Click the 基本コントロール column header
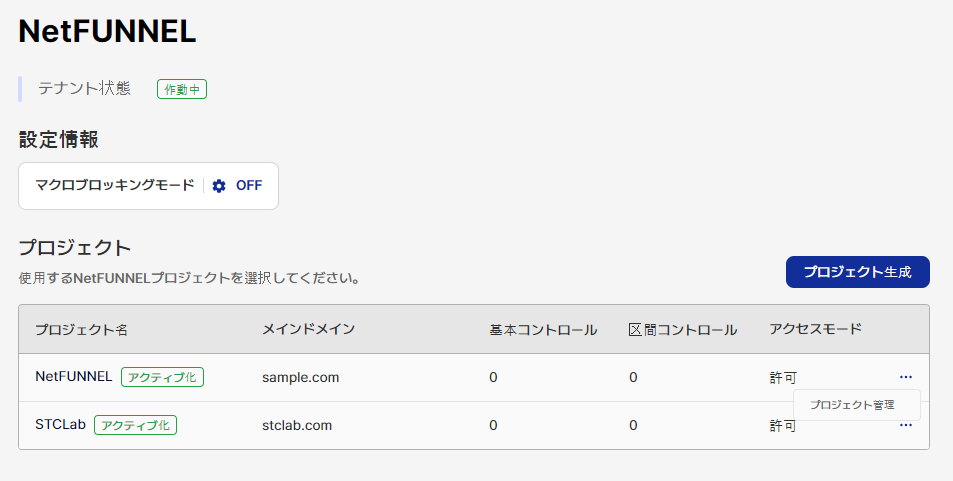Screen dimensions: 953x481 [x=543, y=330]
